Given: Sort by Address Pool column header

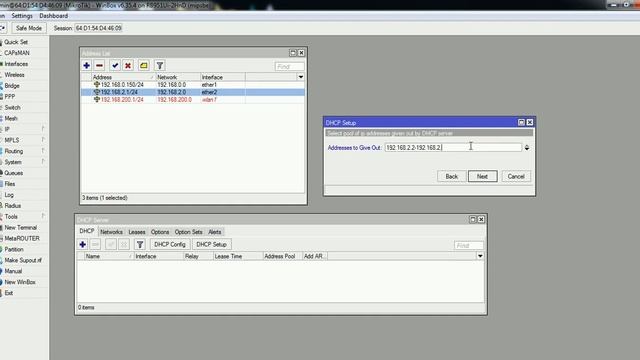Looking at the screenshot, I should pyautogui.click(x=282, y=256).
